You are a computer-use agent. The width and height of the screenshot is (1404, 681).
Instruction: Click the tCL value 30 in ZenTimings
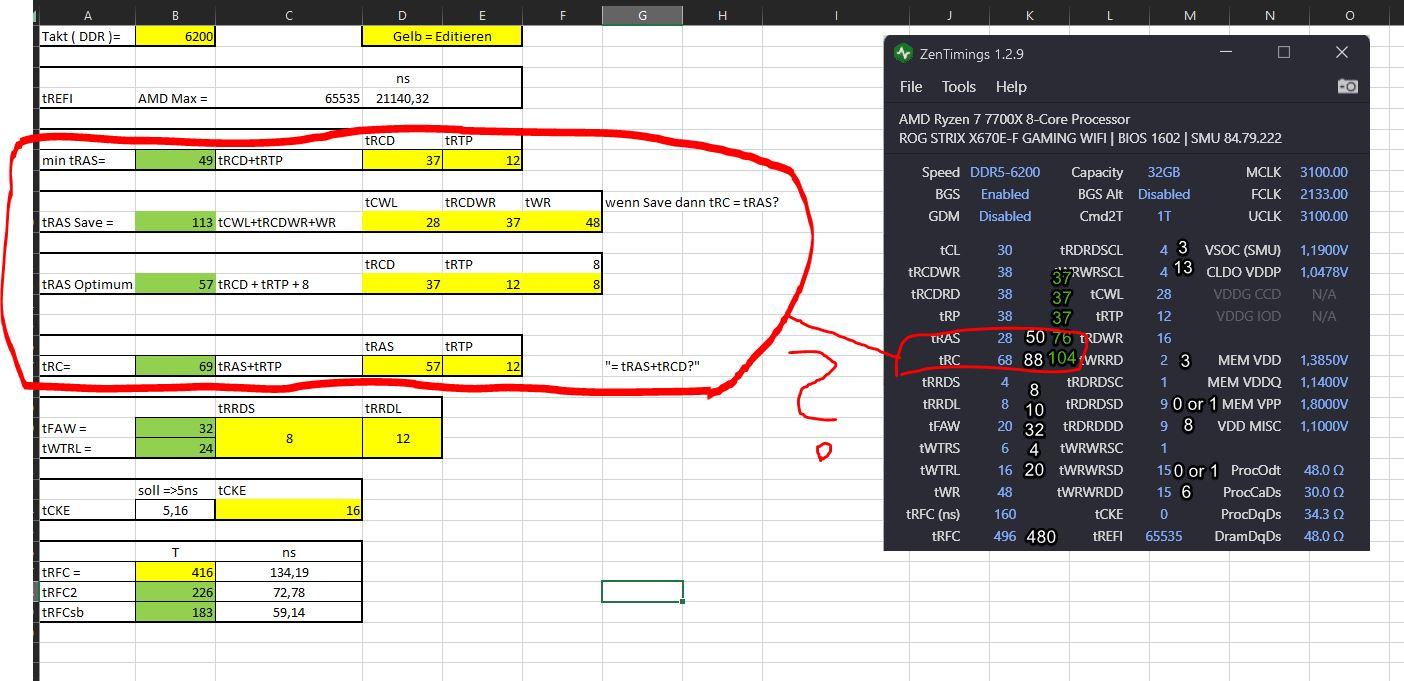[x=1005, y=250]
